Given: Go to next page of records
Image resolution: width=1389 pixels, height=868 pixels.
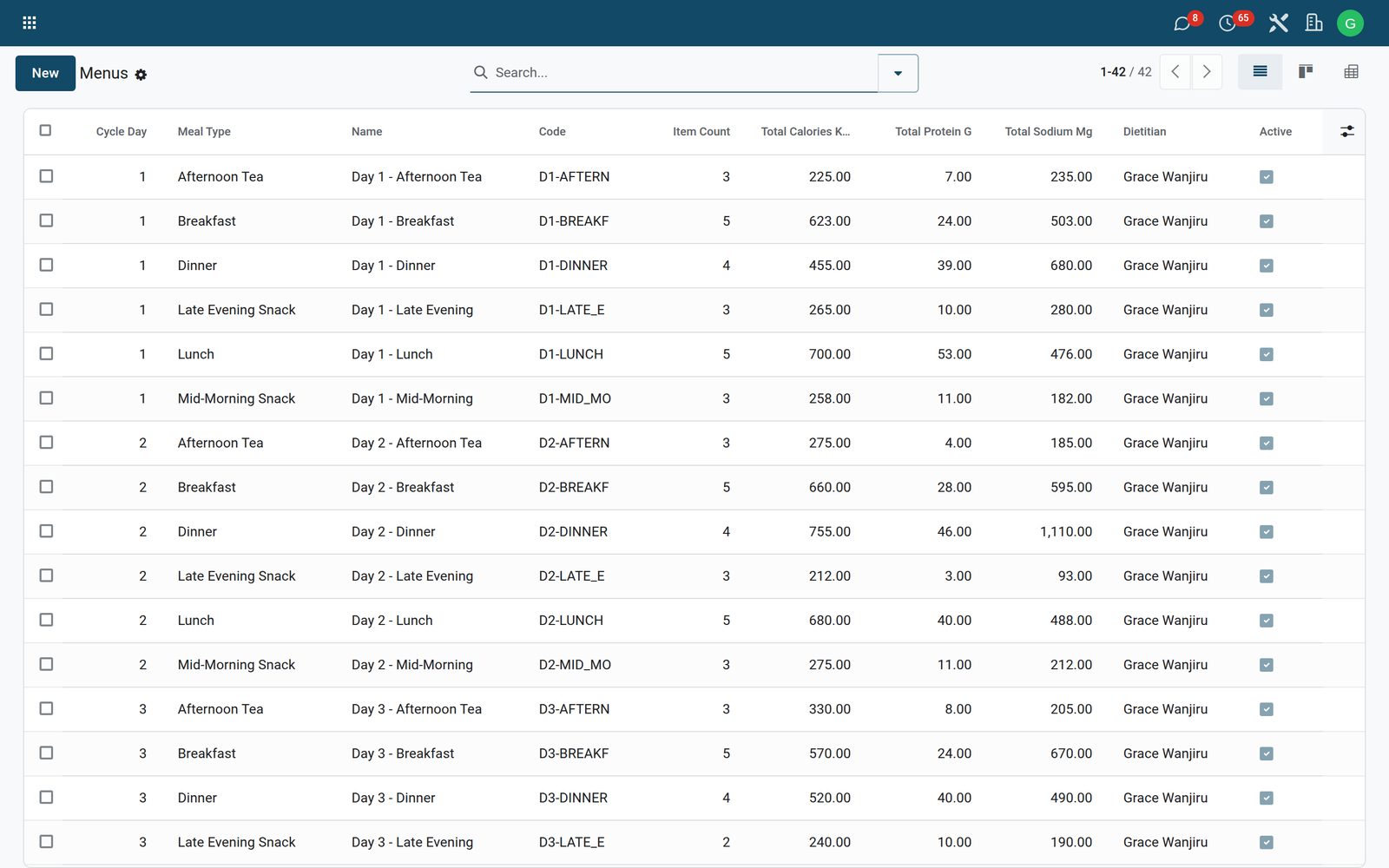Looking at the screenshot, I should [1207, 72].
